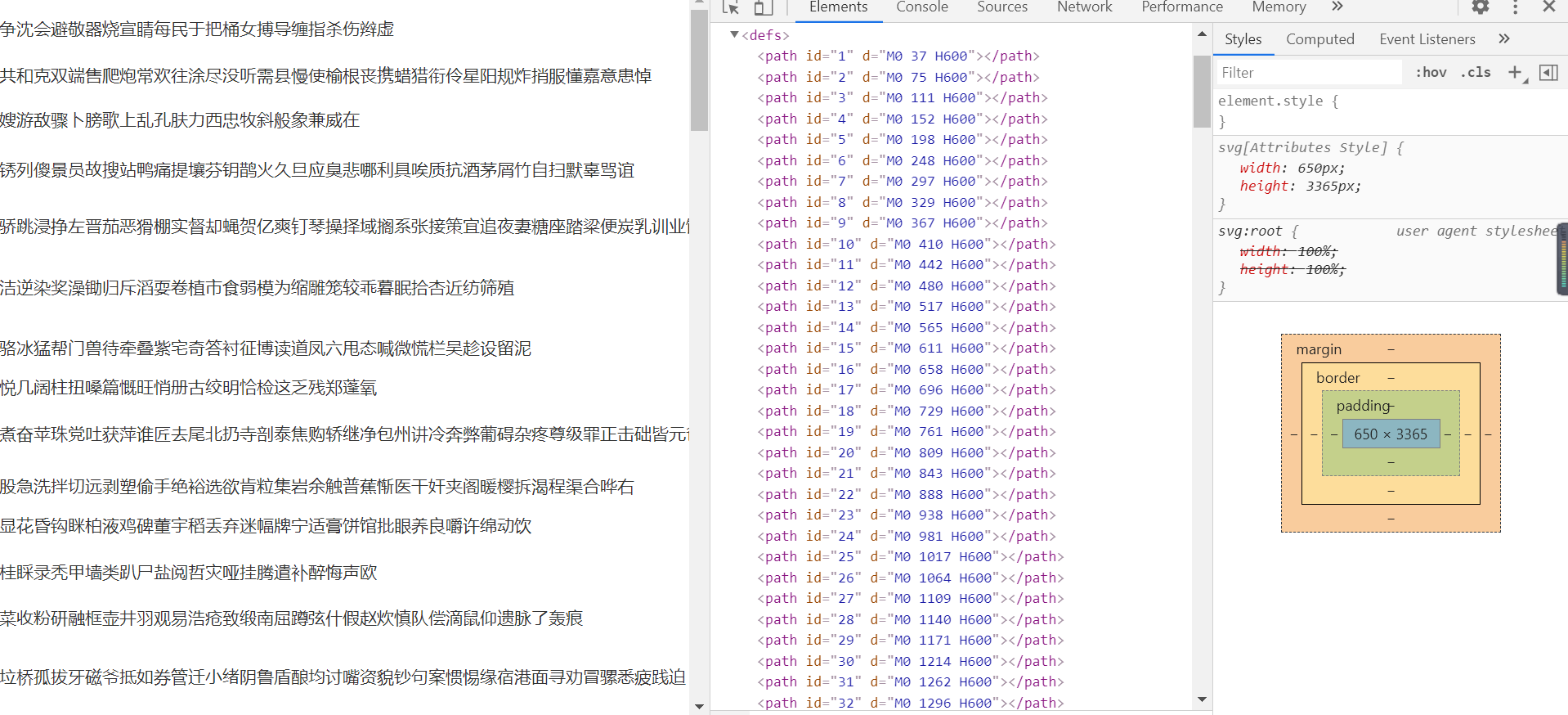Close the DevTools panel
The width and height of the screenshot is (1568, 715).
(x=1548, y=7)
